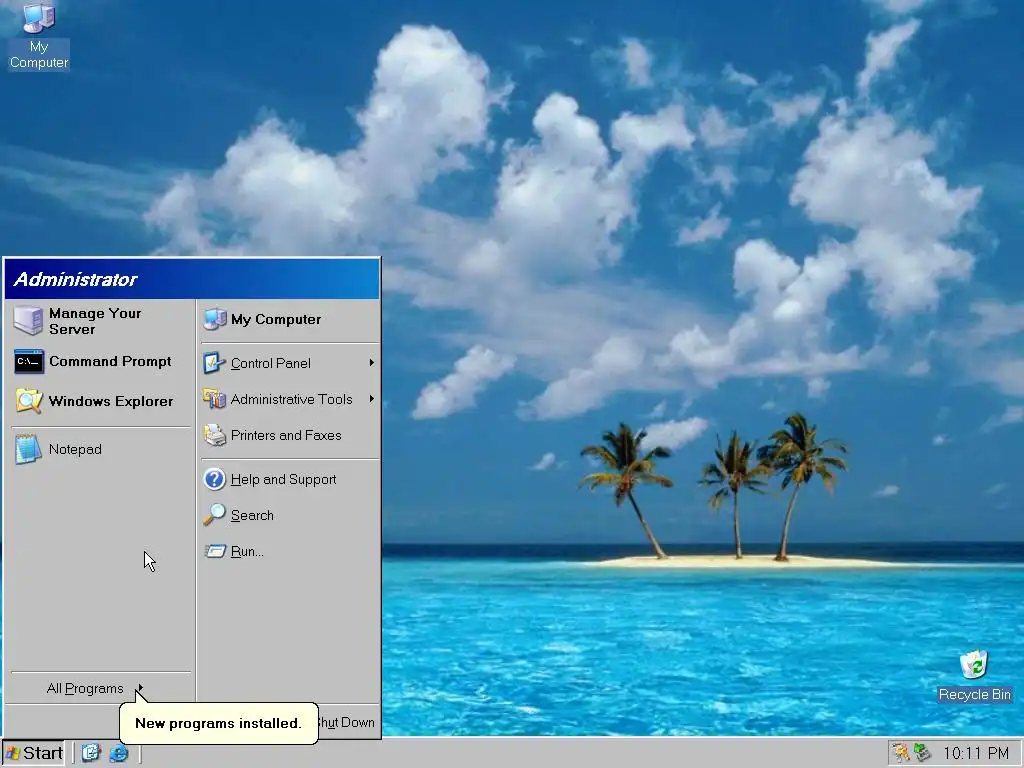1024x768 pixels.
Task: Click the Windows Explorer magnifier folder icon
Action: click(29, 401)
